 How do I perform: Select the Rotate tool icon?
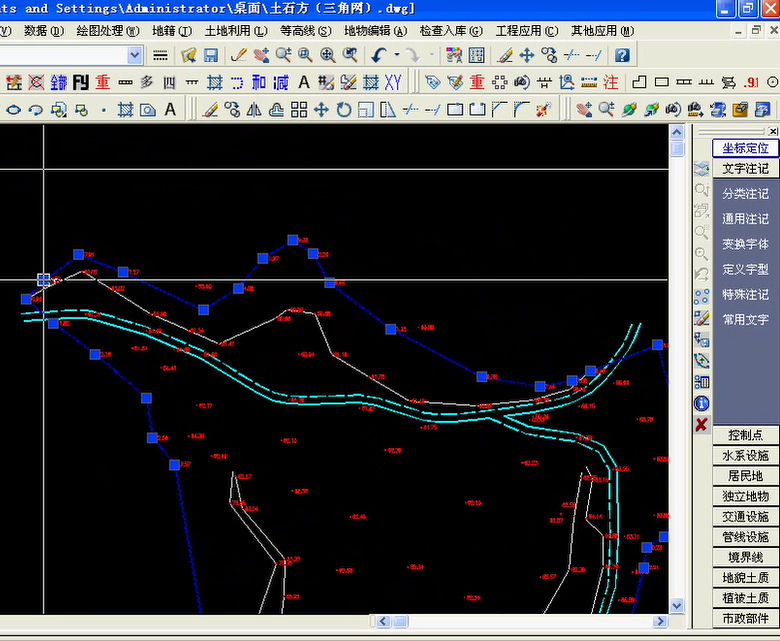pos(344,109)
